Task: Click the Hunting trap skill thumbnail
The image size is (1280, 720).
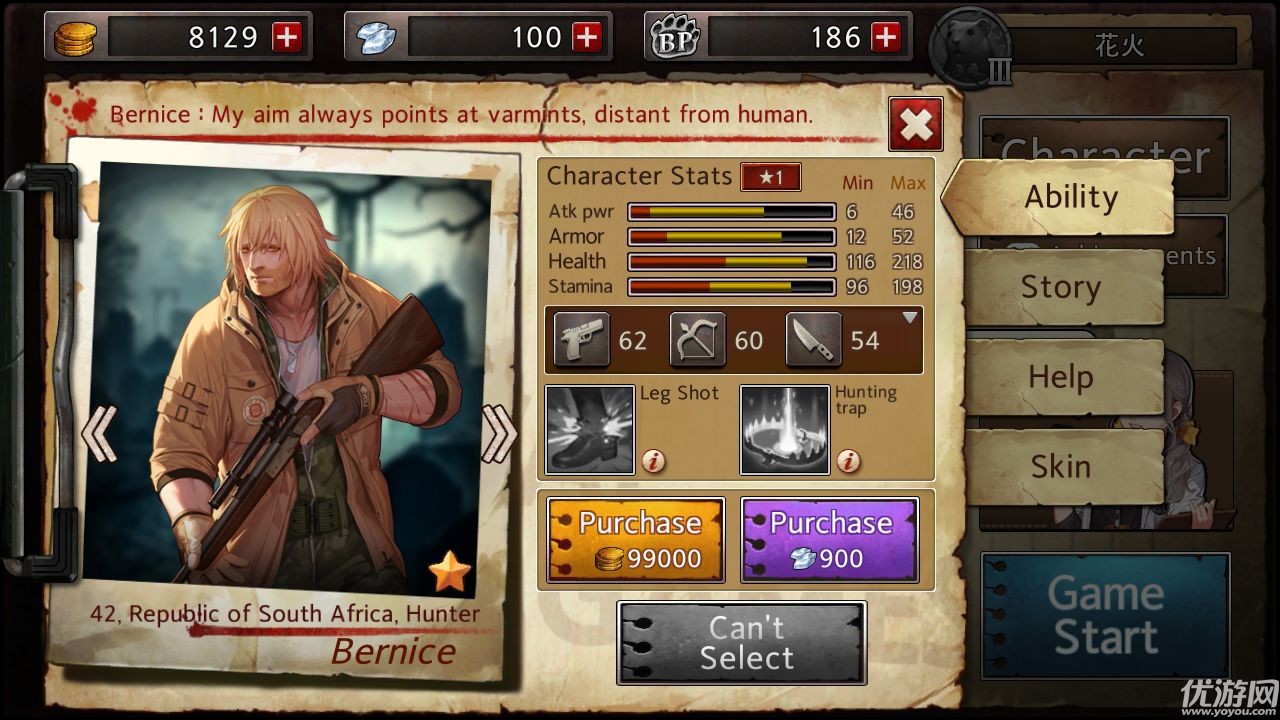Action: (785, 429)
